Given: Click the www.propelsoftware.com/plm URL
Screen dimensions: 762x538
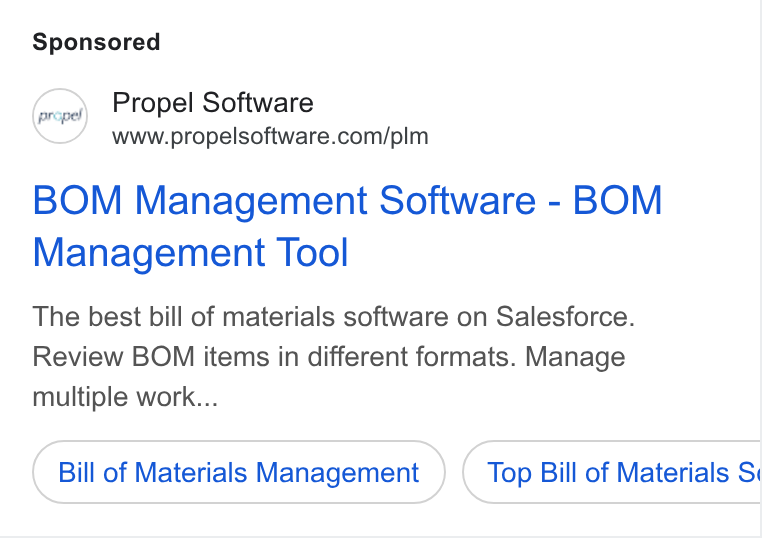Looking at the screenshot, I should 270,137.
